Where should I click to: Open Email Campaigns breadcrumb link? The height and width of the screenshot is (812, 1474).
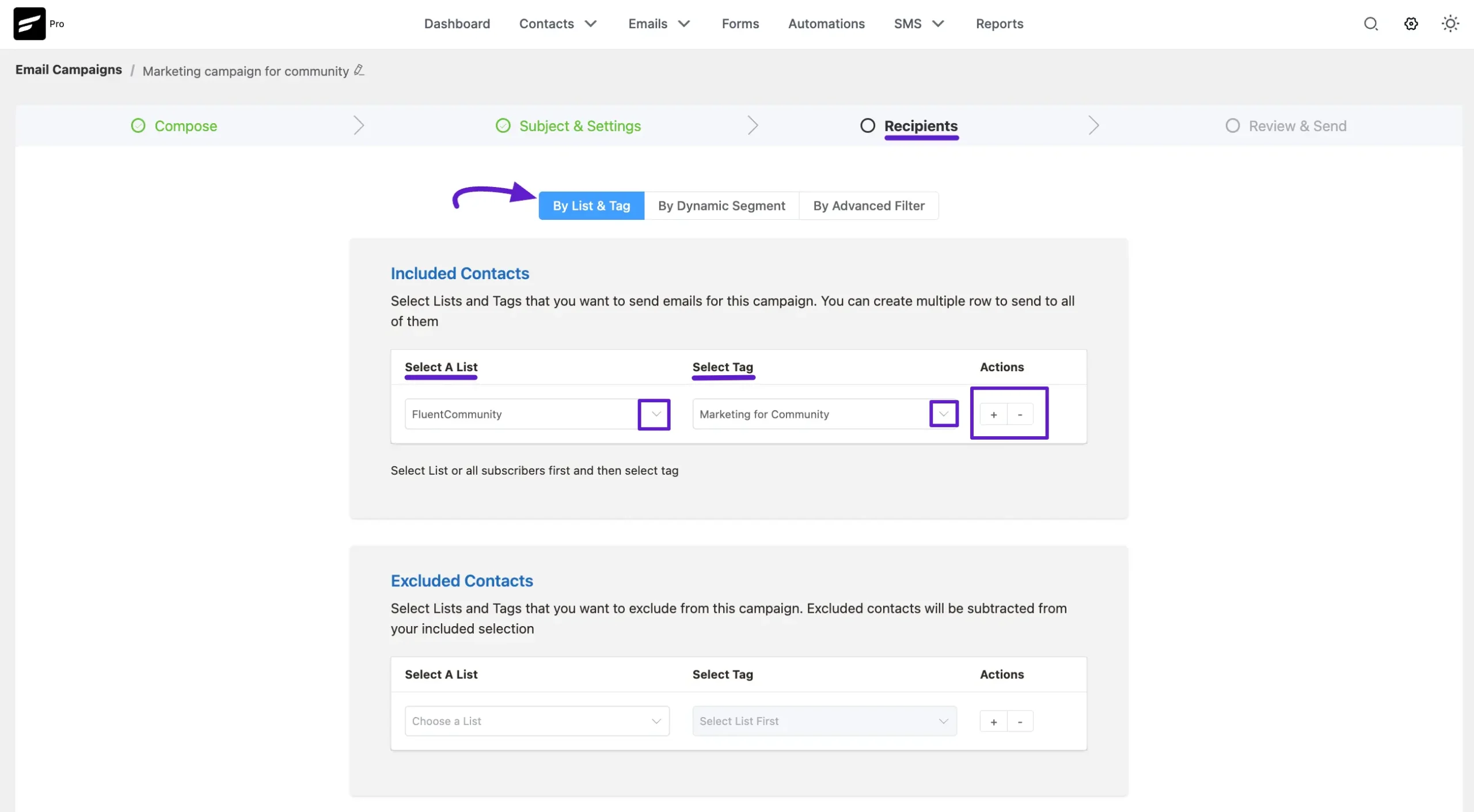69,70
